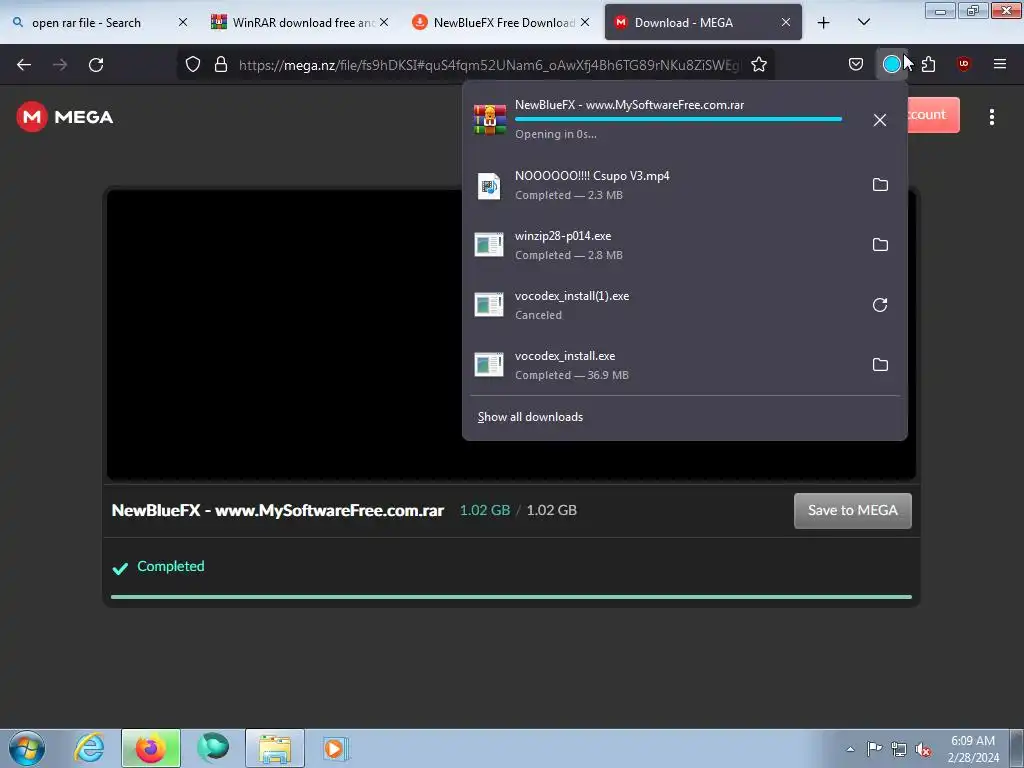Open the Pocket save icon

coord(856,64)
